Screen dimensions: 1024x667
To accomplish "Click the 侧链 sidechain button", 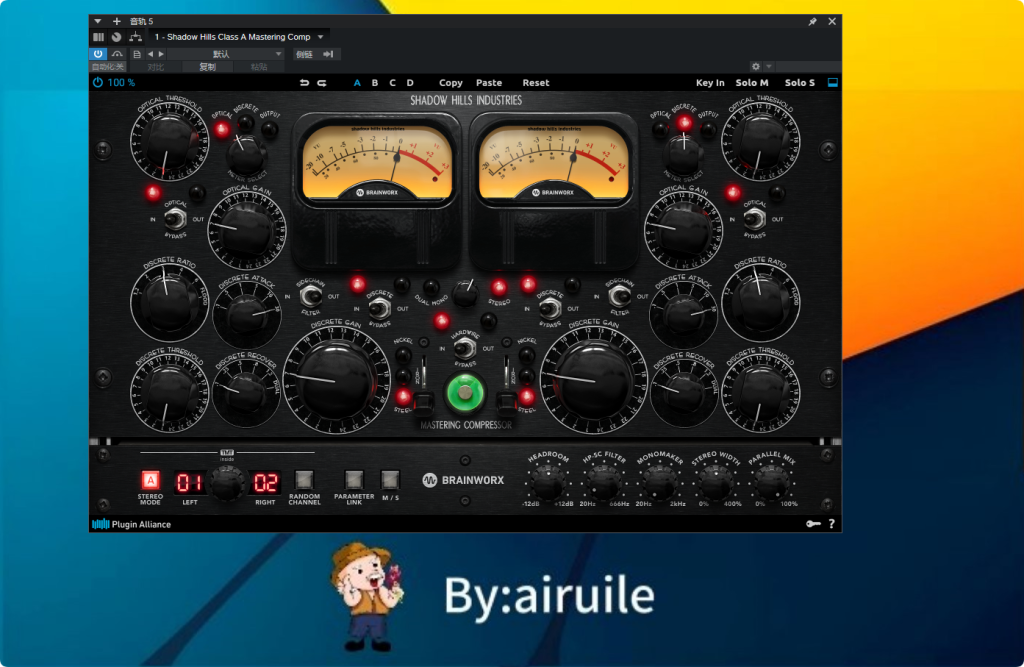I will tap(304, 54).
